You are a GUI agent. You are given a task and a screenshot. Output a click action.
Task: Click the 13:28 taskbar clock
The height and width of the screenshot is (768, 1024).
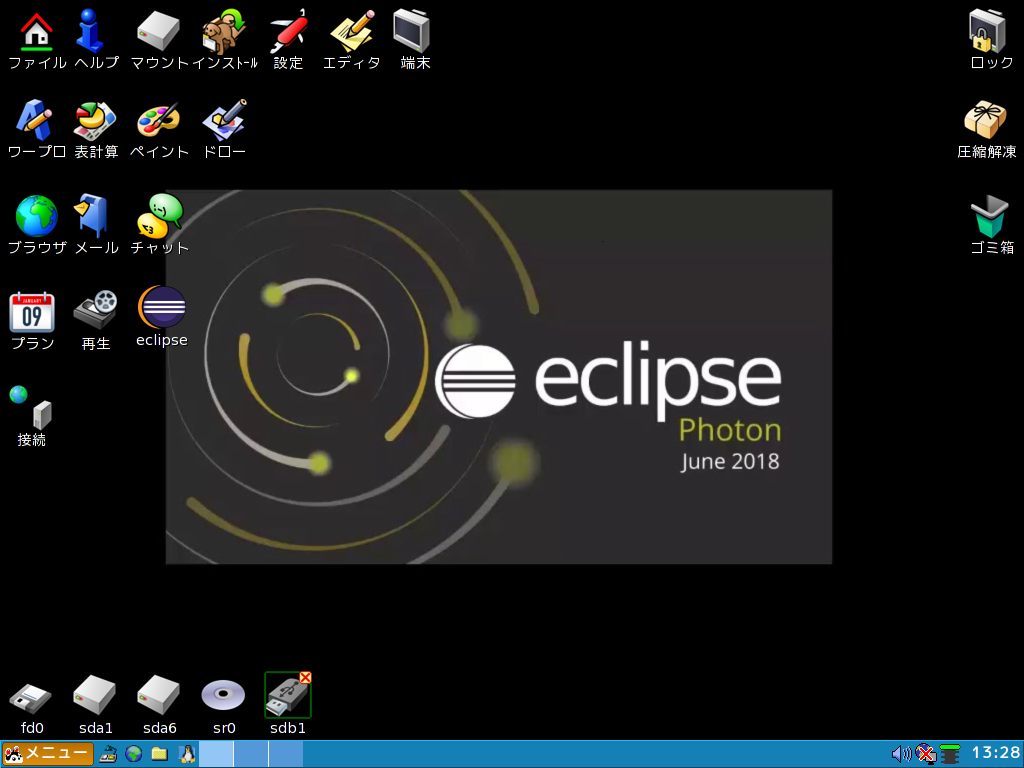(995, 753)
